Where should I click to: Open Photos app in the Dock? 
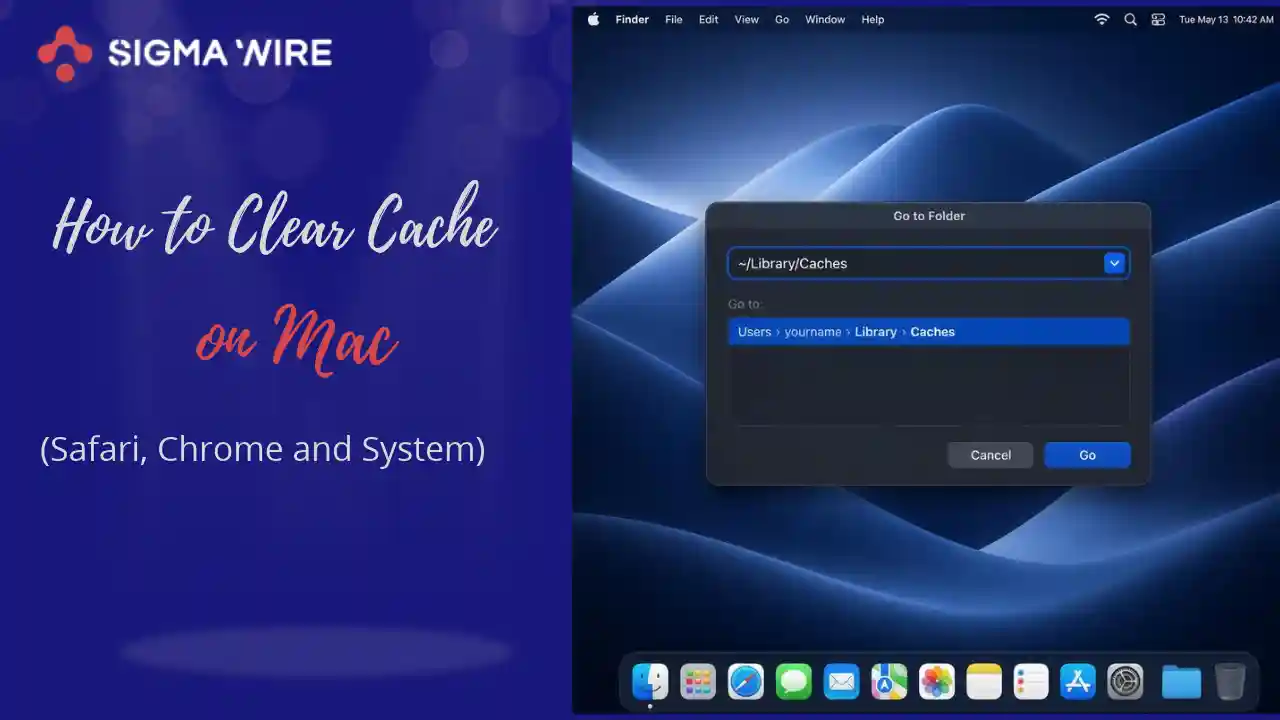coord(937,682)
